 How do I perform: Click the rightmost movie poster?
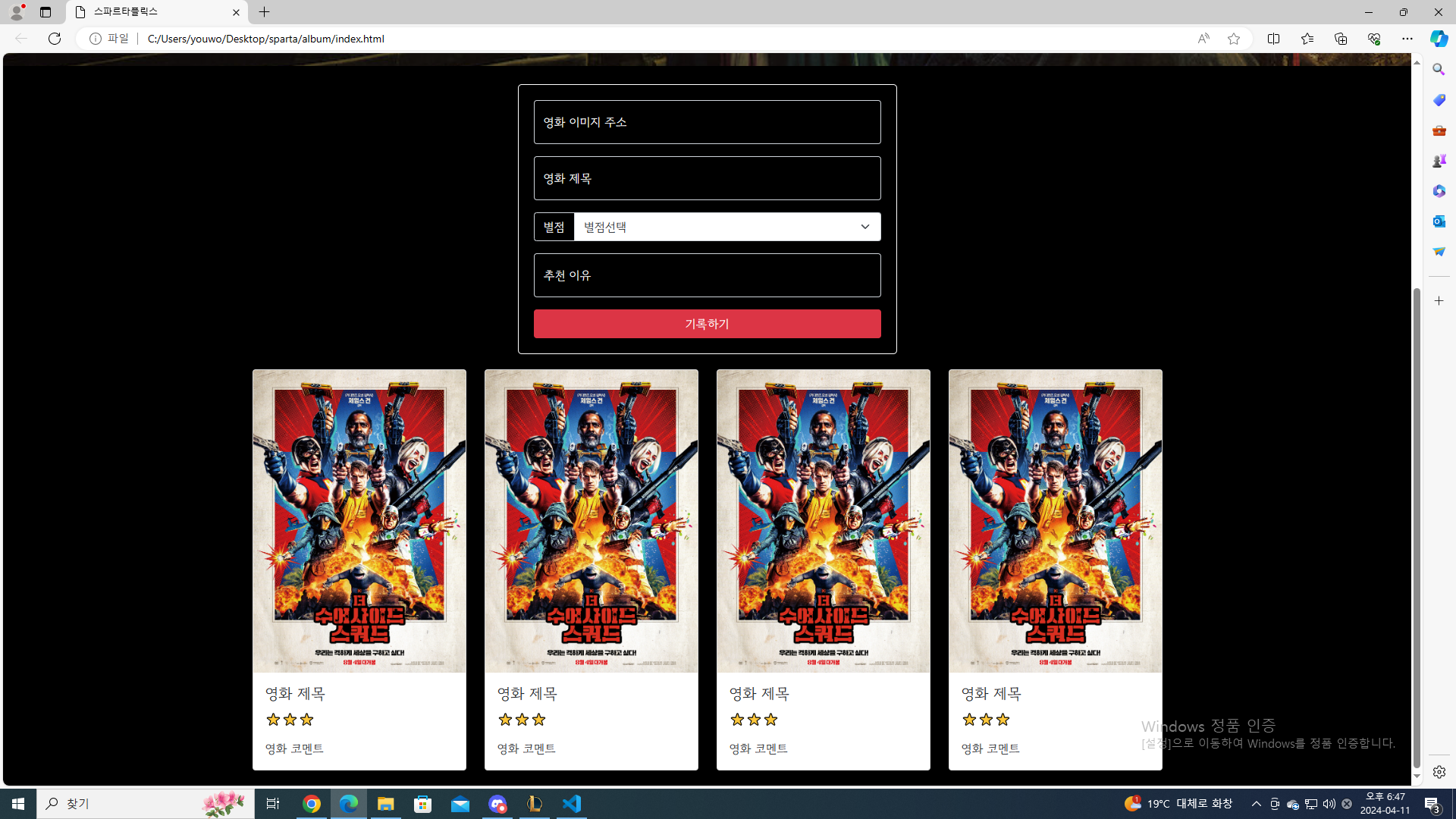[x=1055, y=521]
